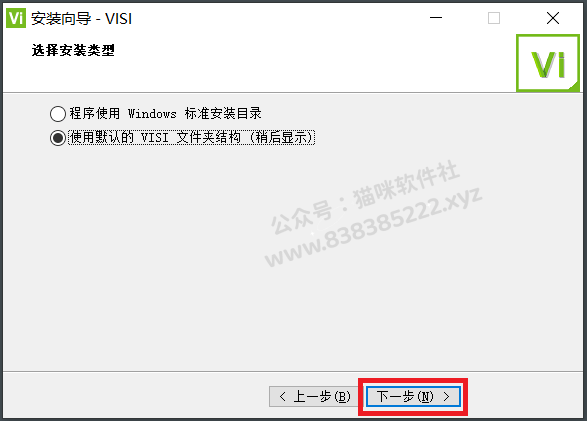Click the watermark URL www.838385222.xyz

click(x=373, y=227)
